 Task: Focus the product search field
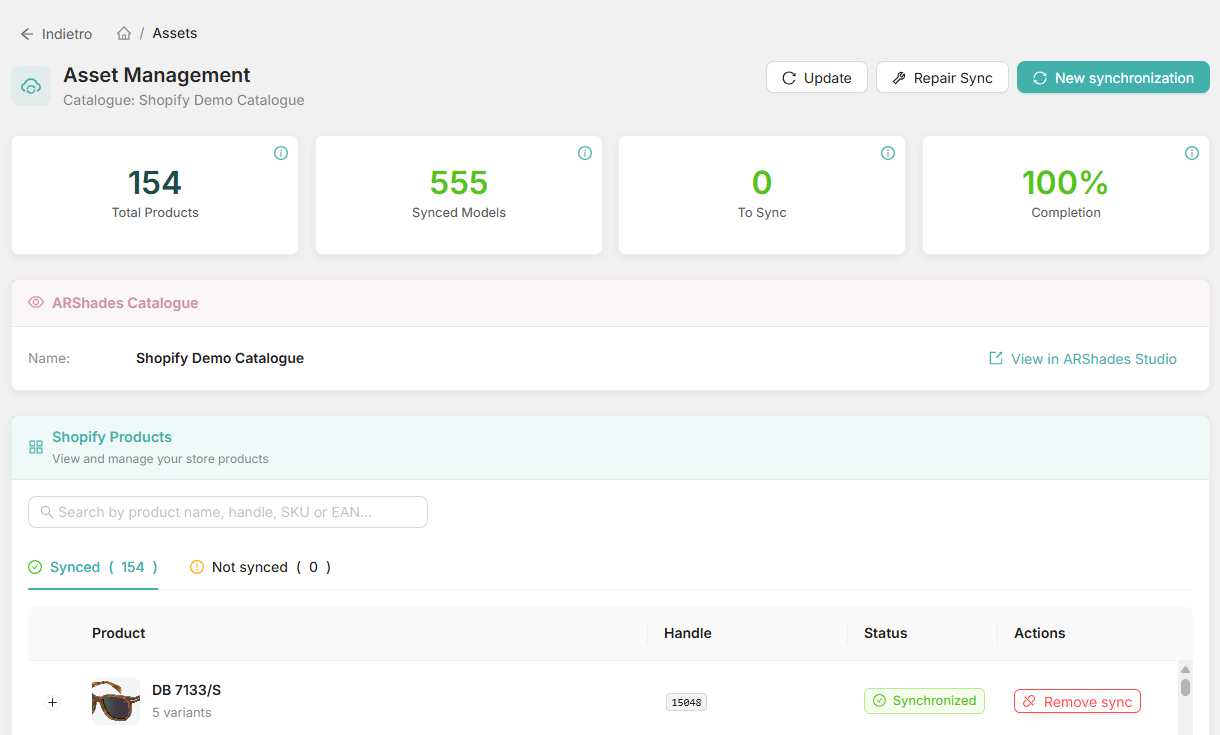228,512
